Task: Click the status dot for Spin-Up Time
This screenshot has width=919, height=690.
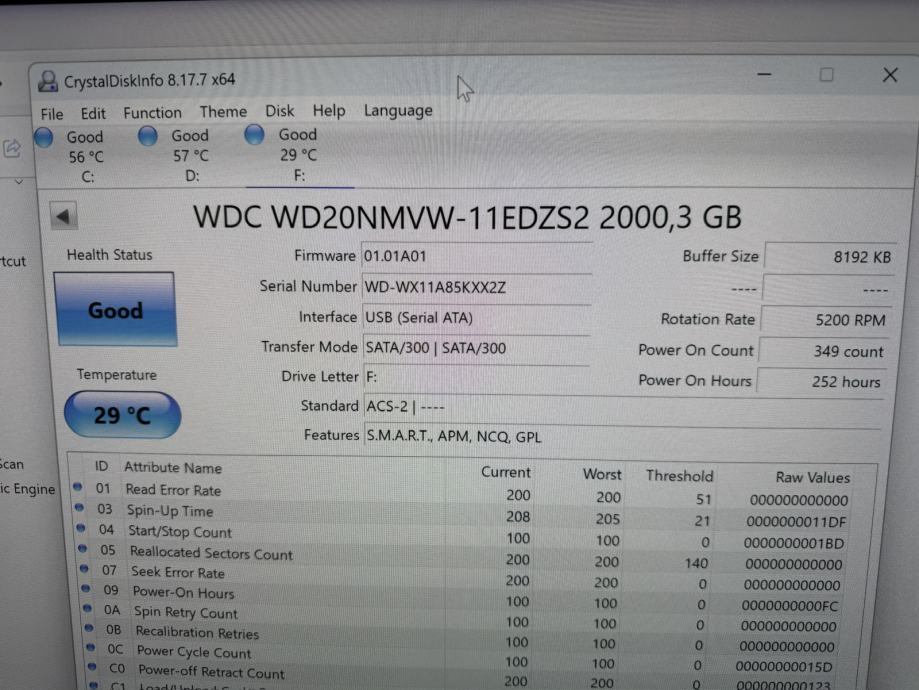Action: click(x=78, y=509)
